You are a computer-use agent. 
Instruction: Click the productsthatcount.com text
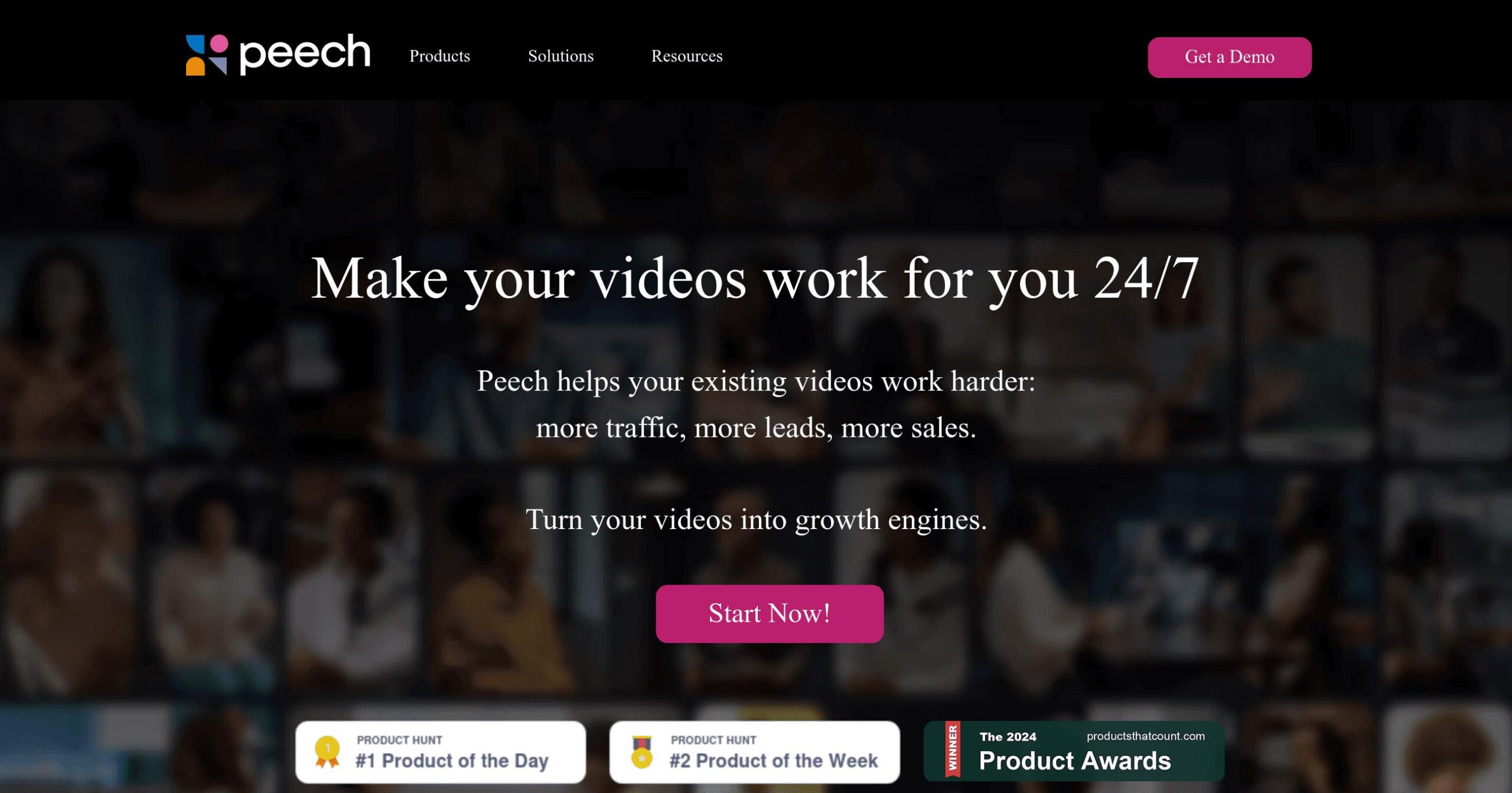coord(1145,736)
